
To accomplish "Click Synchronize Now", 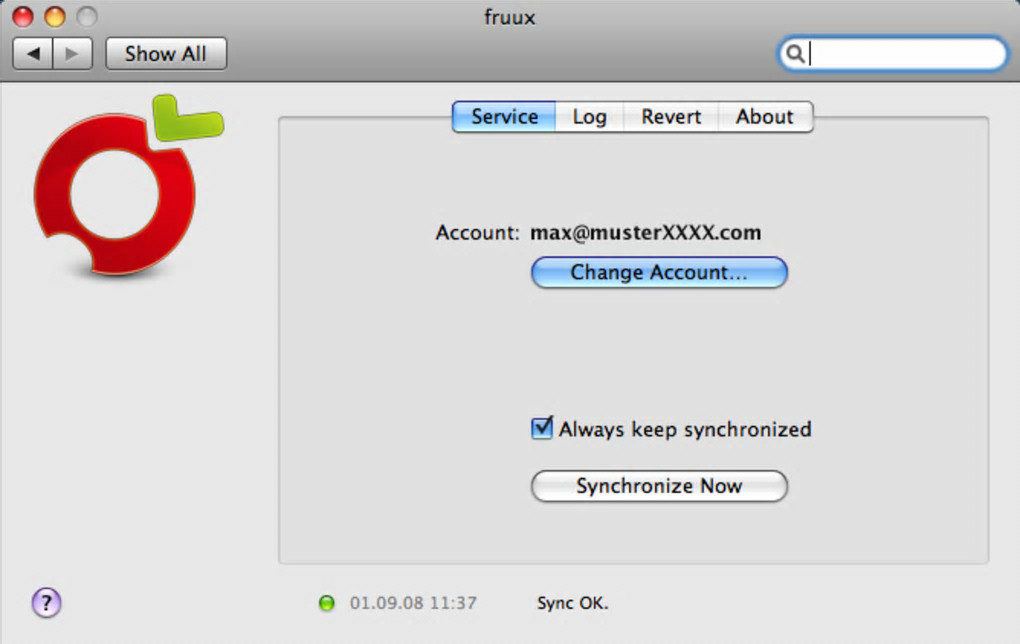I will coord(659,486).
